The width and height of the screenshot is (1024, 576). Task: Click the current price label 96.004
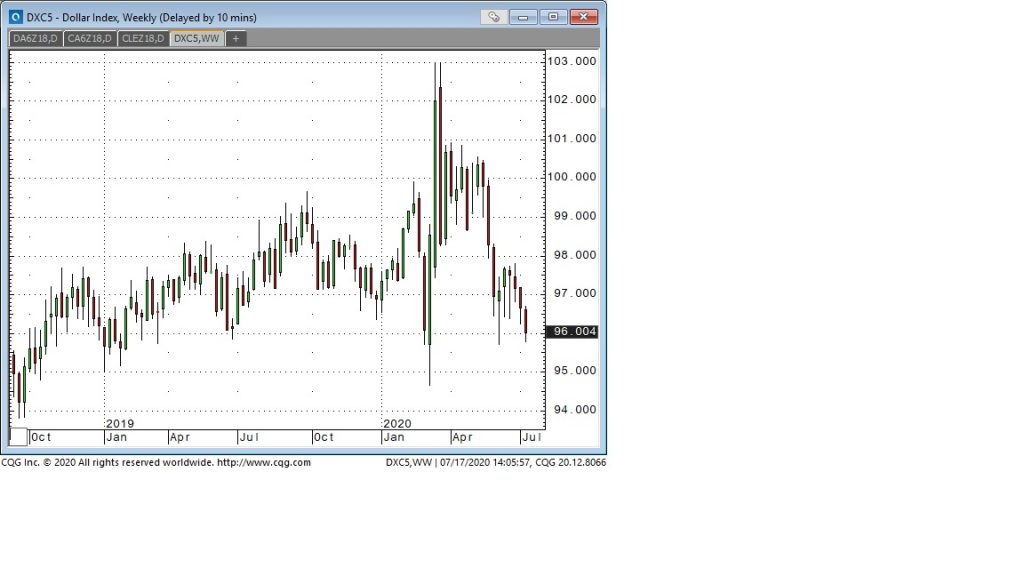click(572, 332)
